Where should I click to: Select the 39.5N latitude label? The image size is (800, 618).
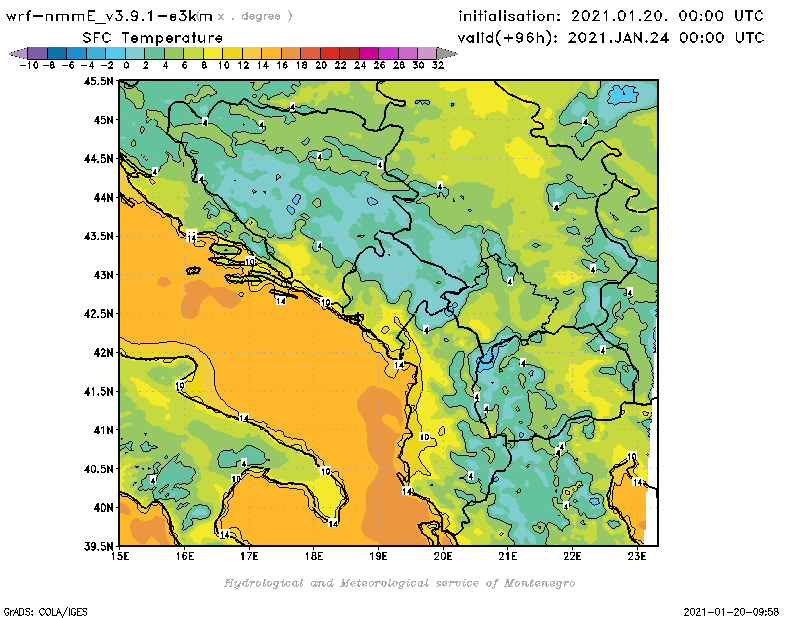click(x=98, y=546)
